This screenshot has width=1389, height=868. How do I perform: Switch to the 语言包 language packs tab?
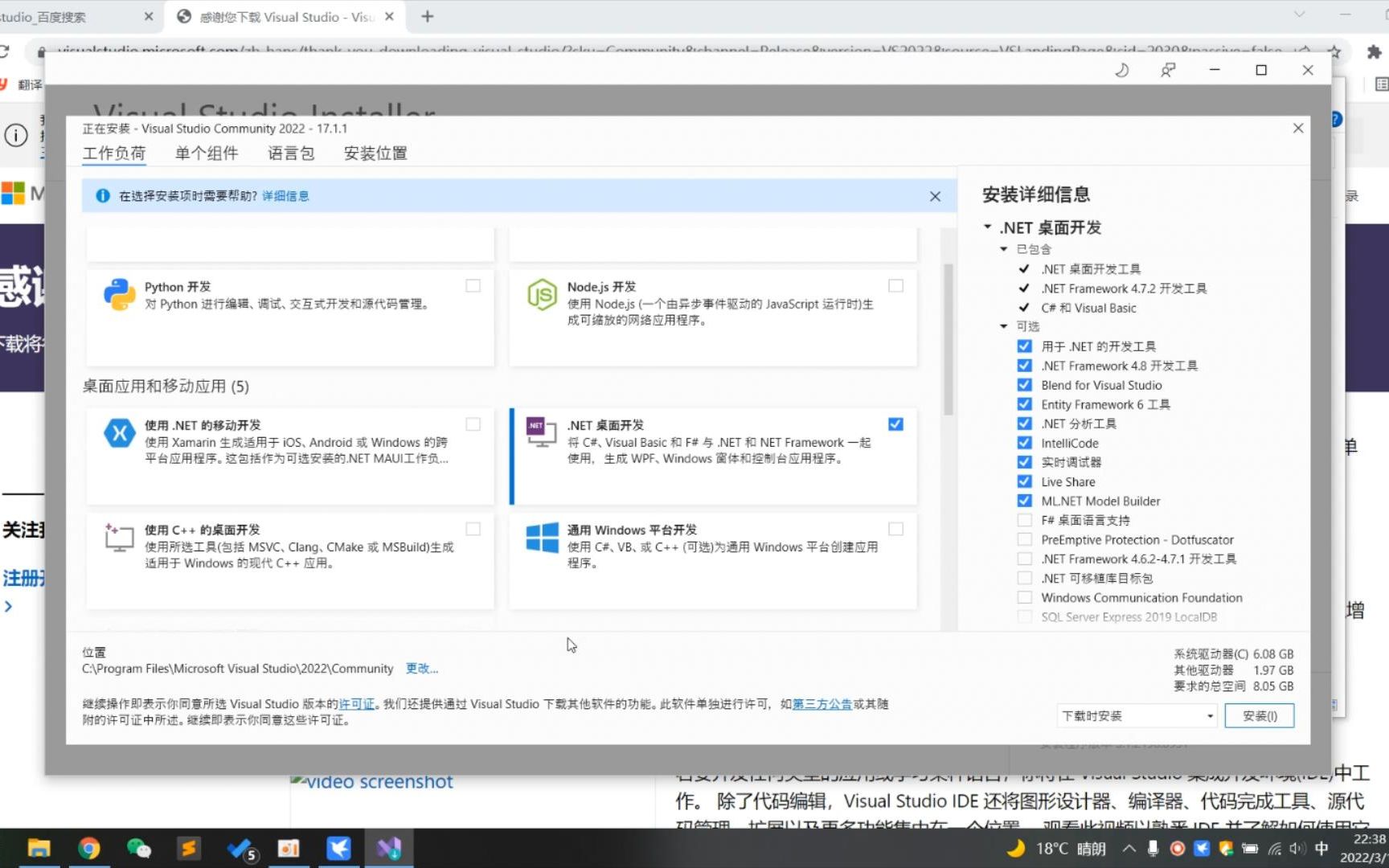point(291,153)
